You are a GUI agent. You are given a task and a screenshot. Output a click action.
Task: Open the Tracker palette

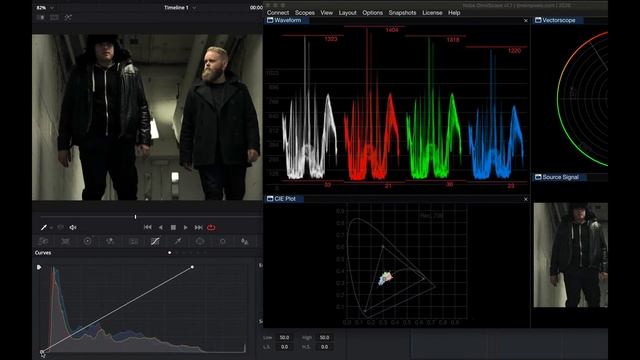tap(222, 241)
